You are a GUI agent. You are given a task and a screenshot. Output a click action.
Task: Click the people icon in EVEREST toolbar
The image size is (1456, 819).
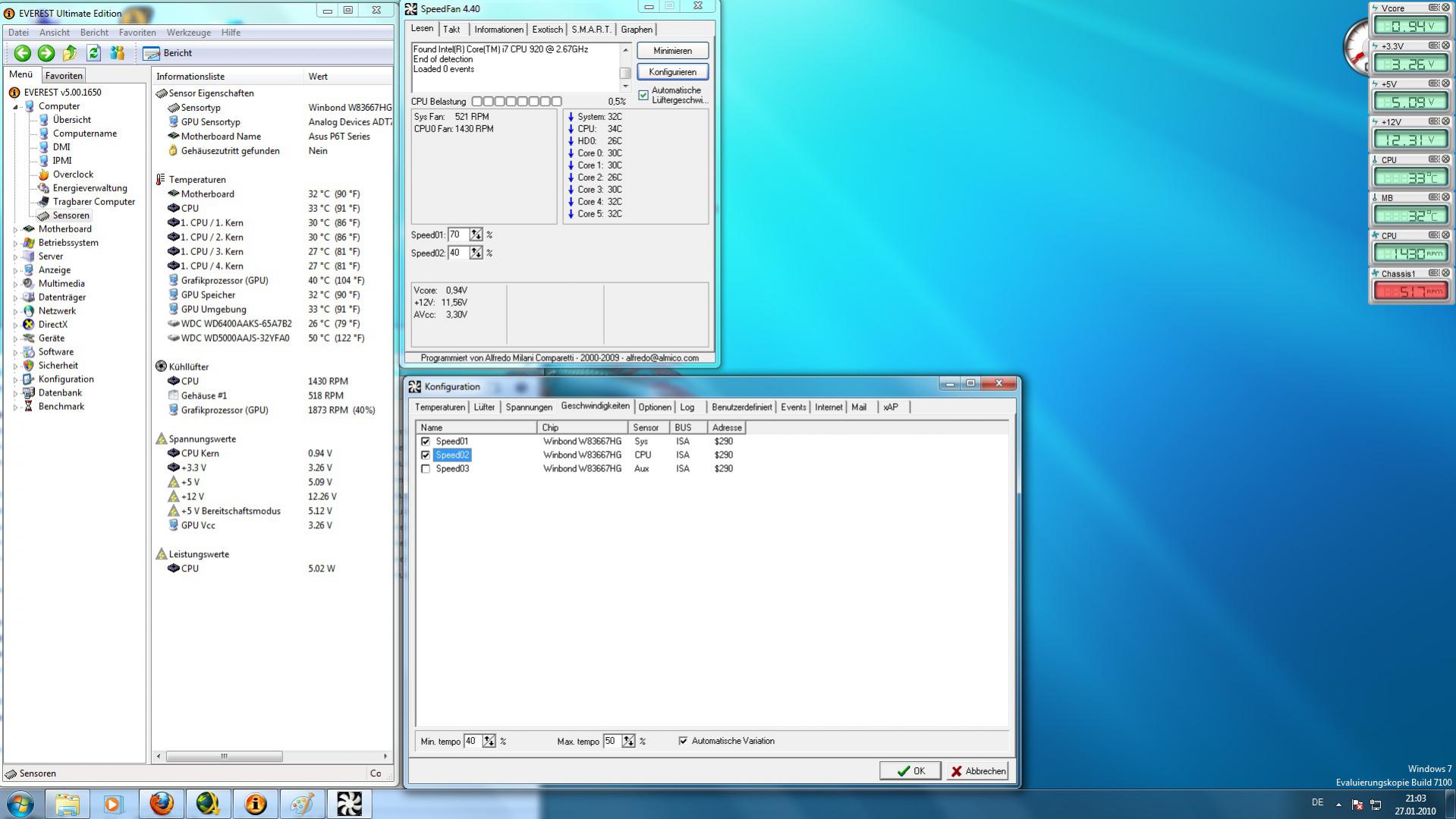118,53
